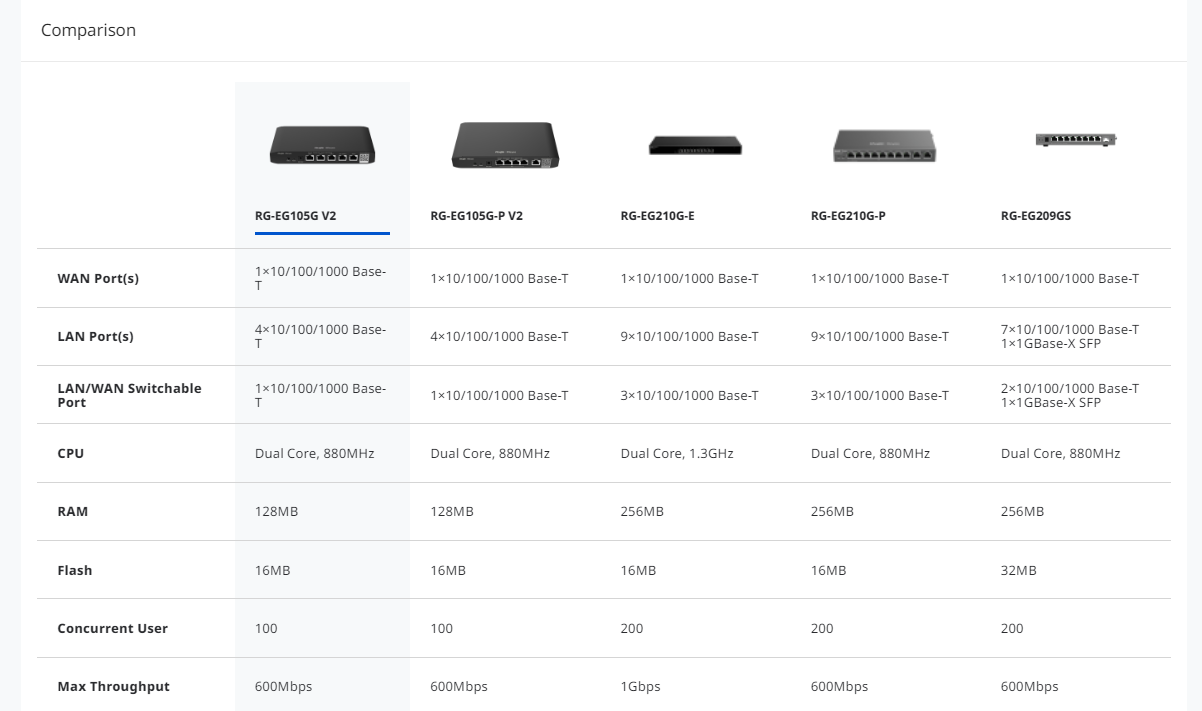The height and width of the screenshot is (711, 1202).
Task: Open the RG-EG209GS model link
Action: [x=1035, y=215]
